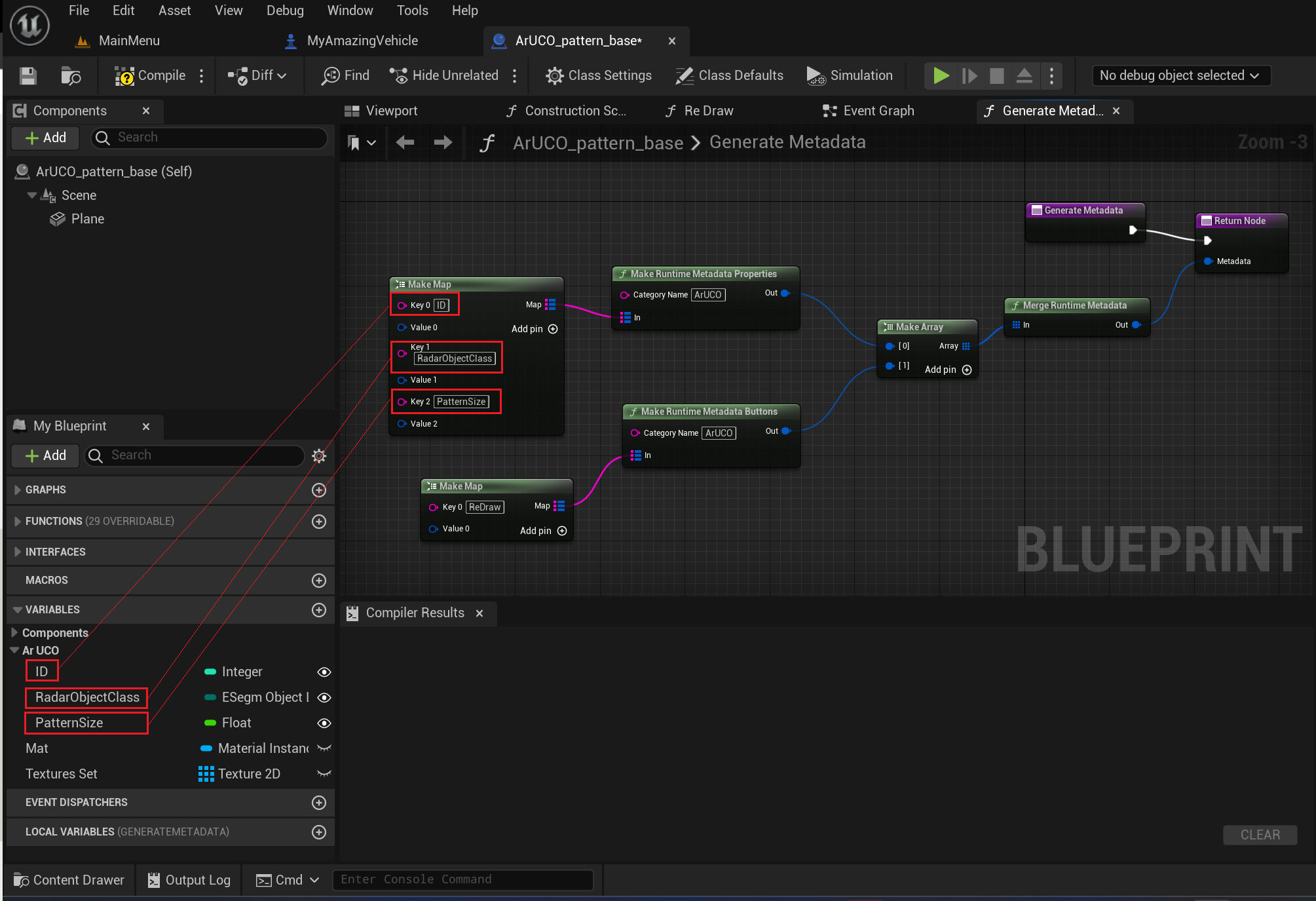Click the frame skip playback icon

969,76
